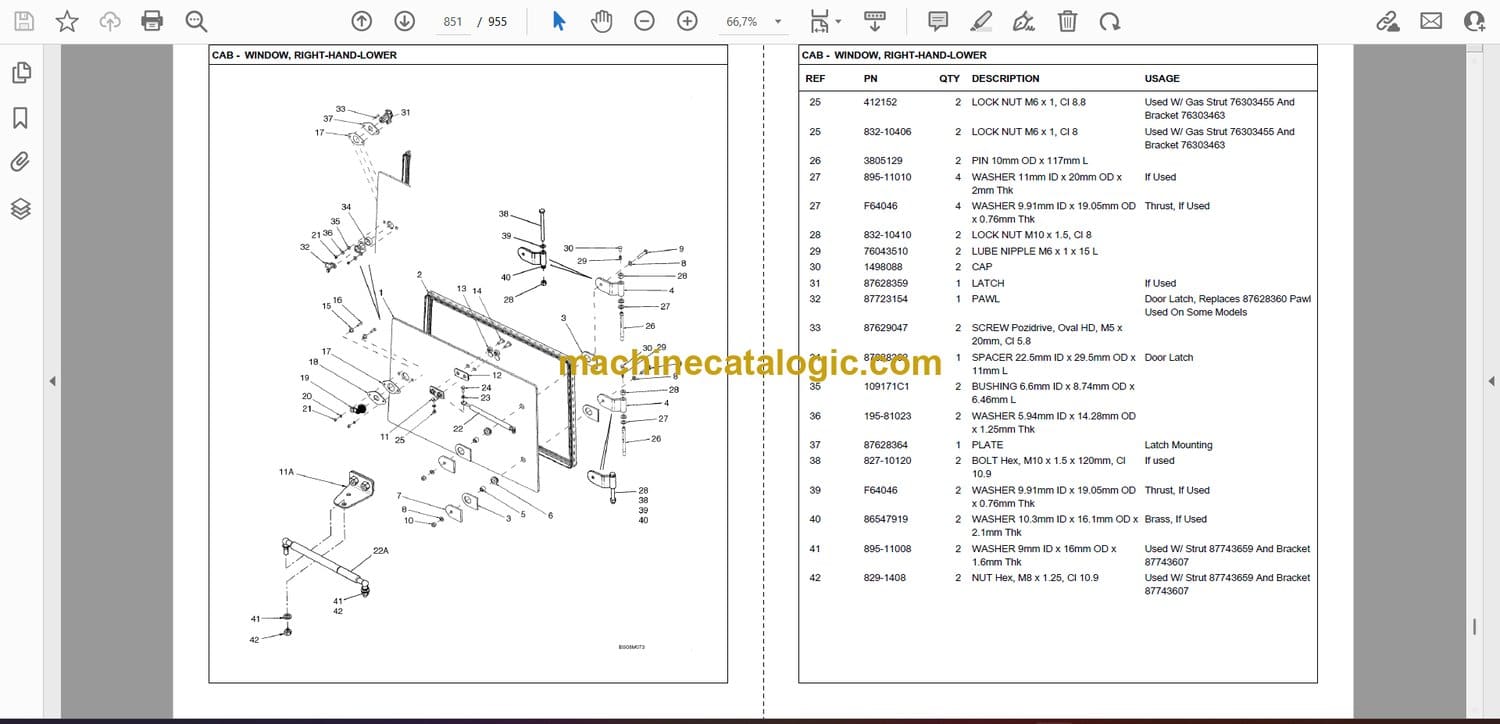Click the Save file icon

[x=23, y=21]
